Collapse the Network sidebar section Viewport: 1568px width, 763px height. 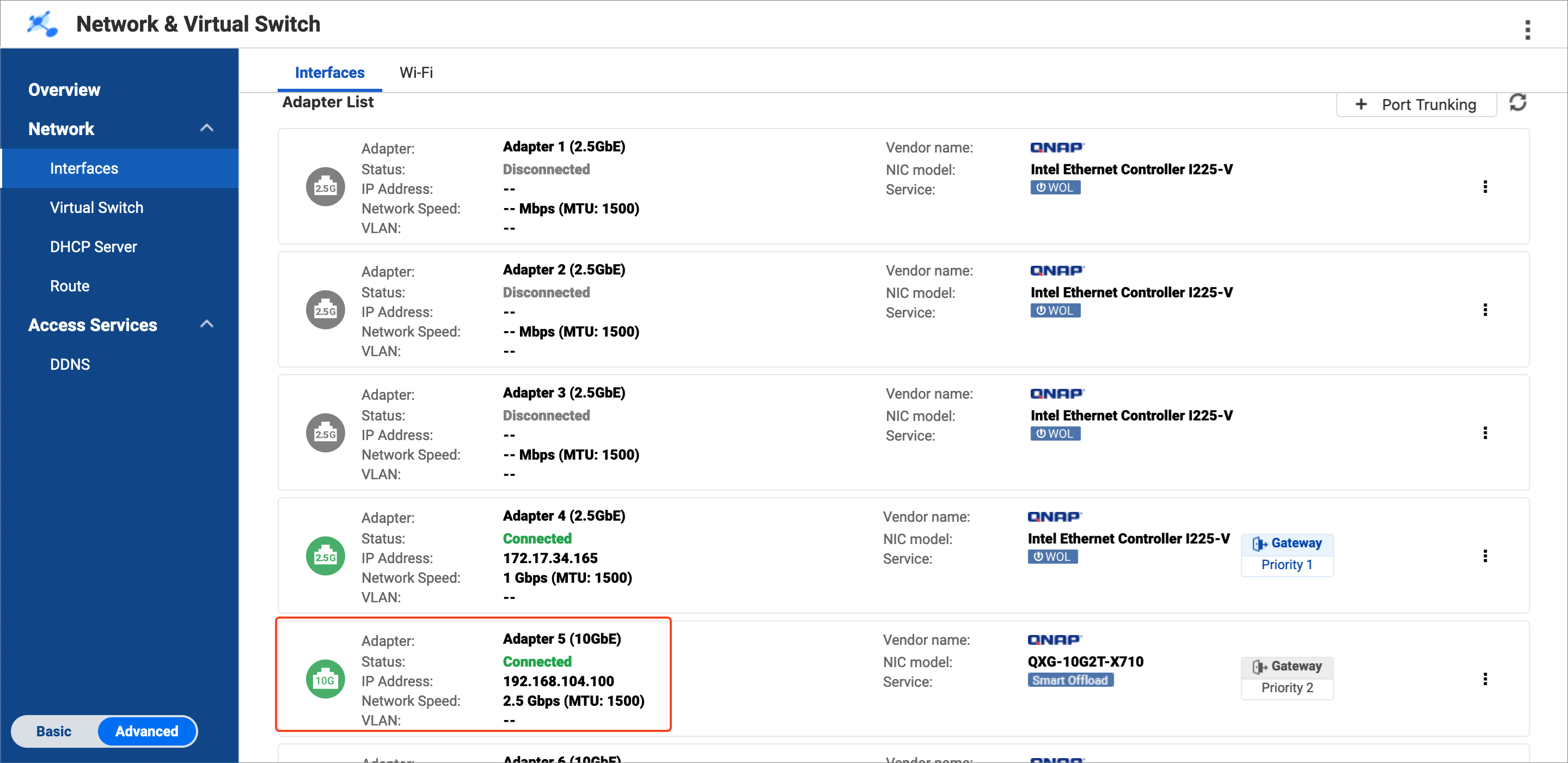(206, 129)
